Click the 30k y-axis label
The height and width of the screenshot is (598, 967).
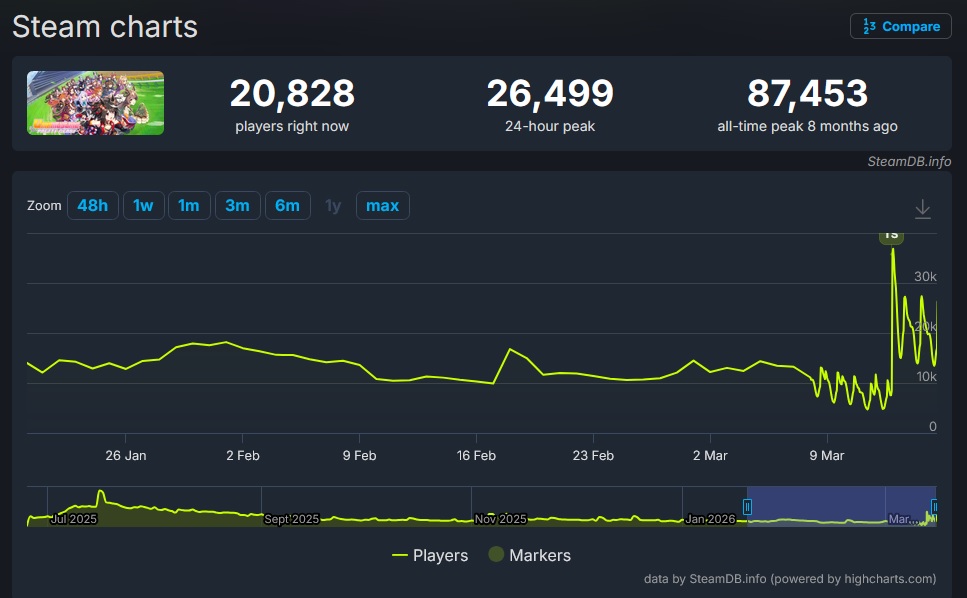point(925,277)
